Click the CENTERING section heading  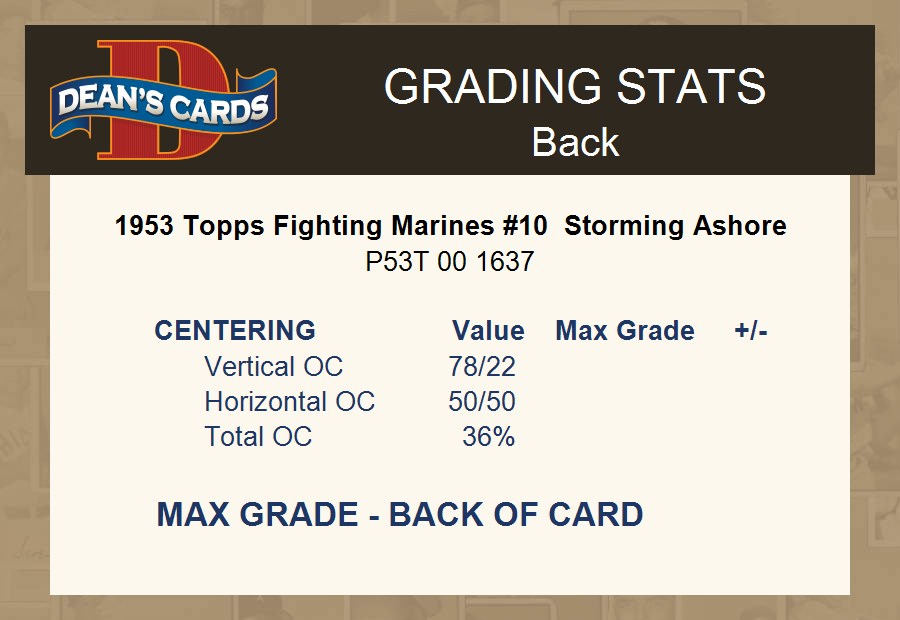pos(235,331)
